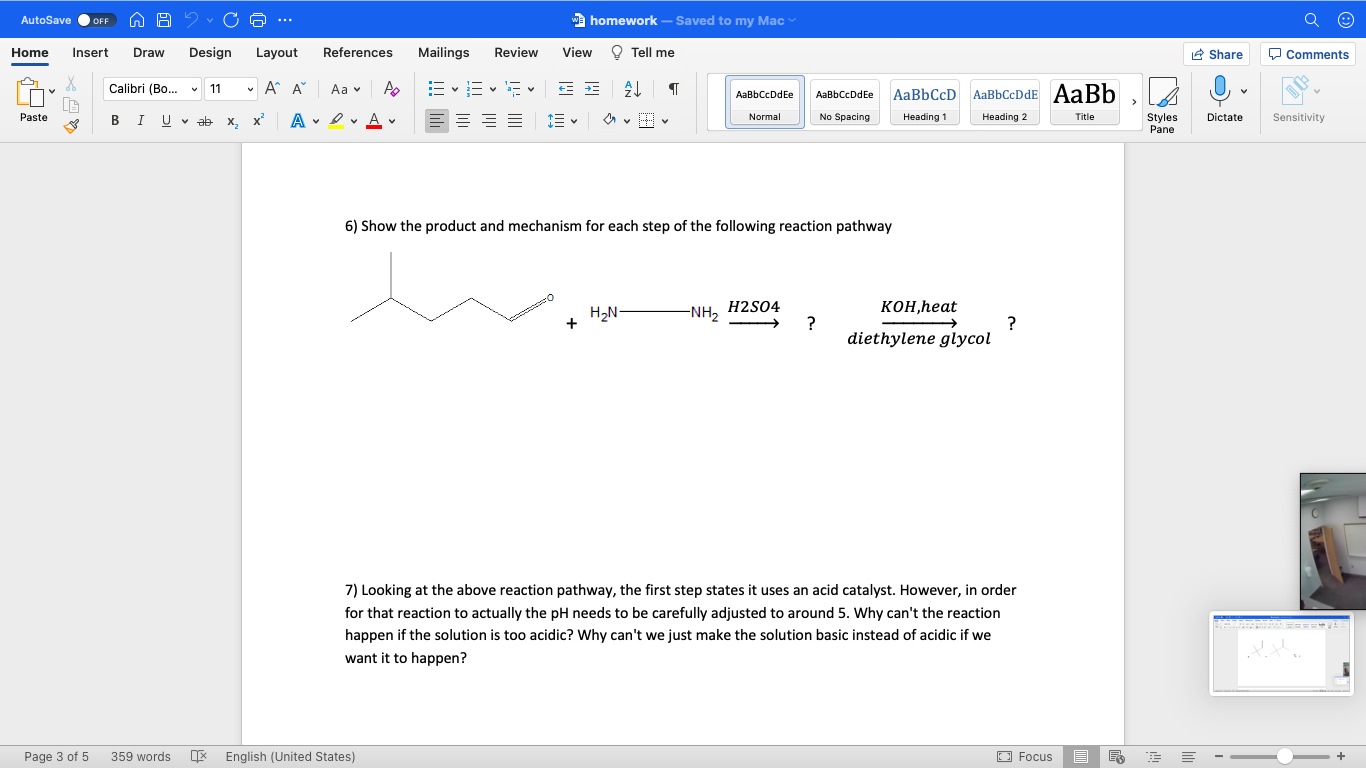Click the Share button
Screen dimensions: 1366x768
coord(1216,54)
